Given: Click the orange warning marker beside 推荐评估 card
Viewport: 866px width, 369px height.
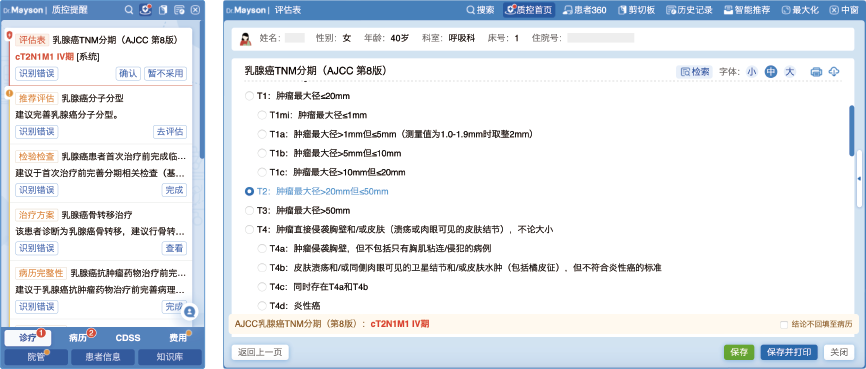Looking at the screenshot, I should tap(8, 93).
